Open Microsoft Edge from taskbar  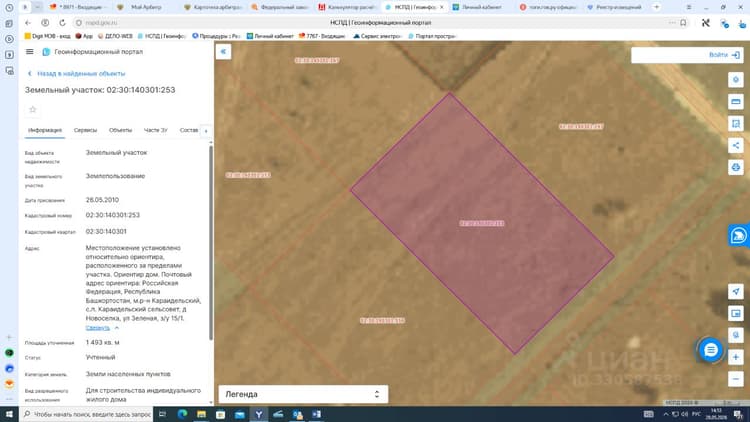pos(182,414)
